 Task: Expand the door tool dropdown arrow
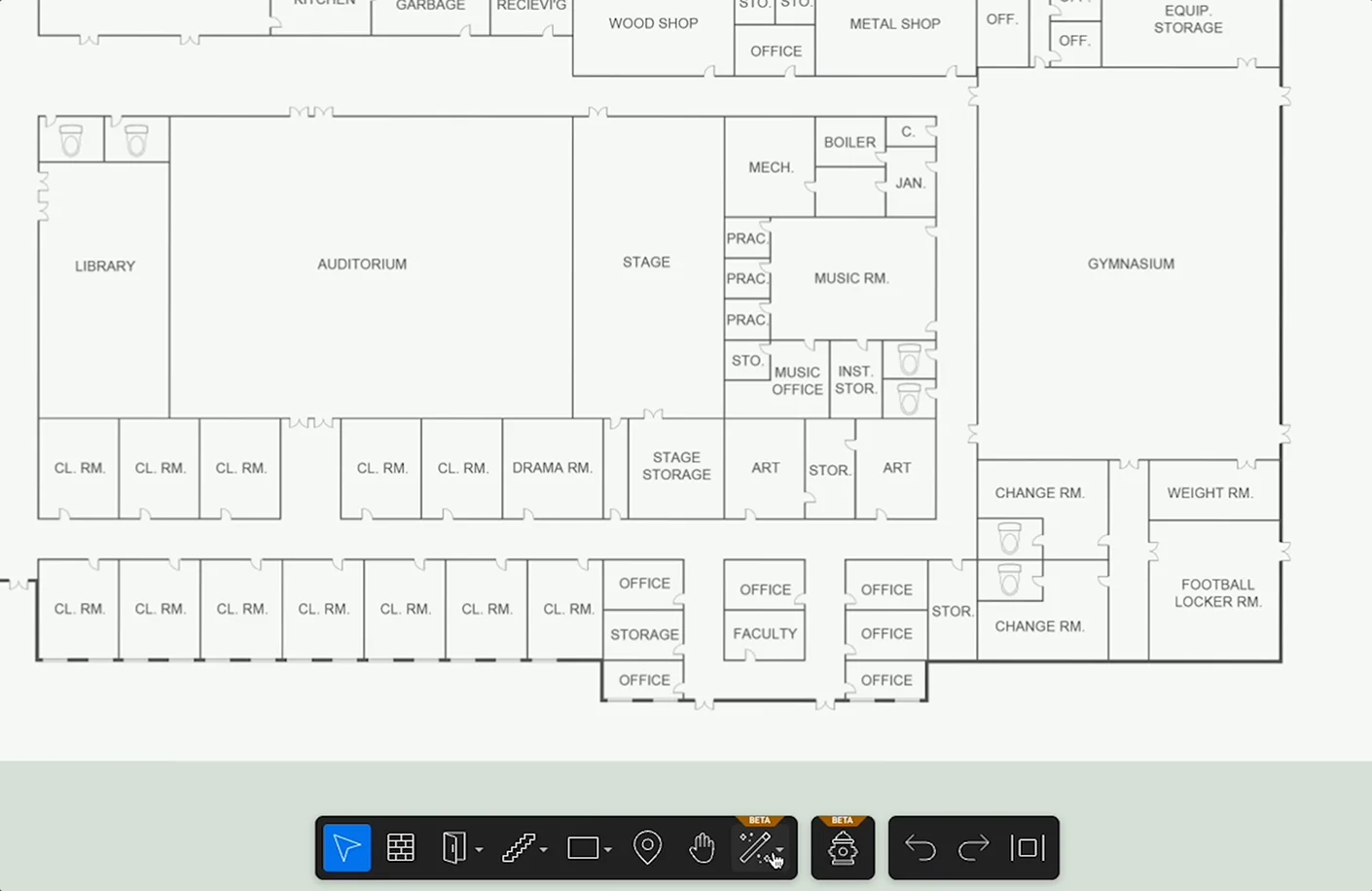(479, 850)
